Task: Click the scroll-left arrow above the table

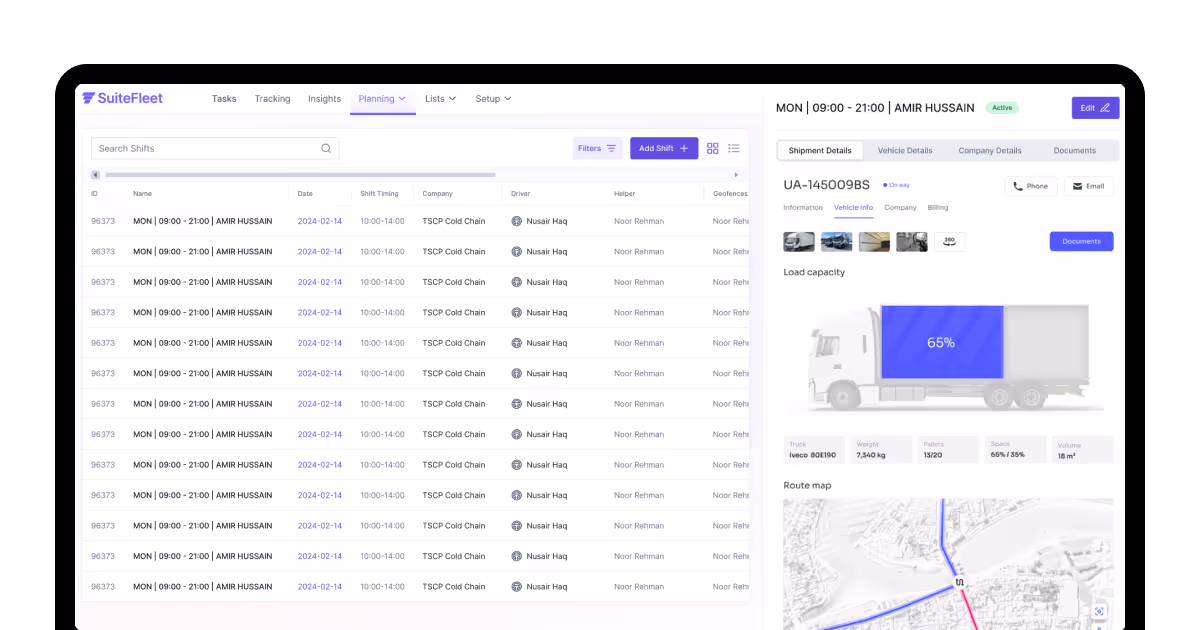Action: [x=95, y=175]
